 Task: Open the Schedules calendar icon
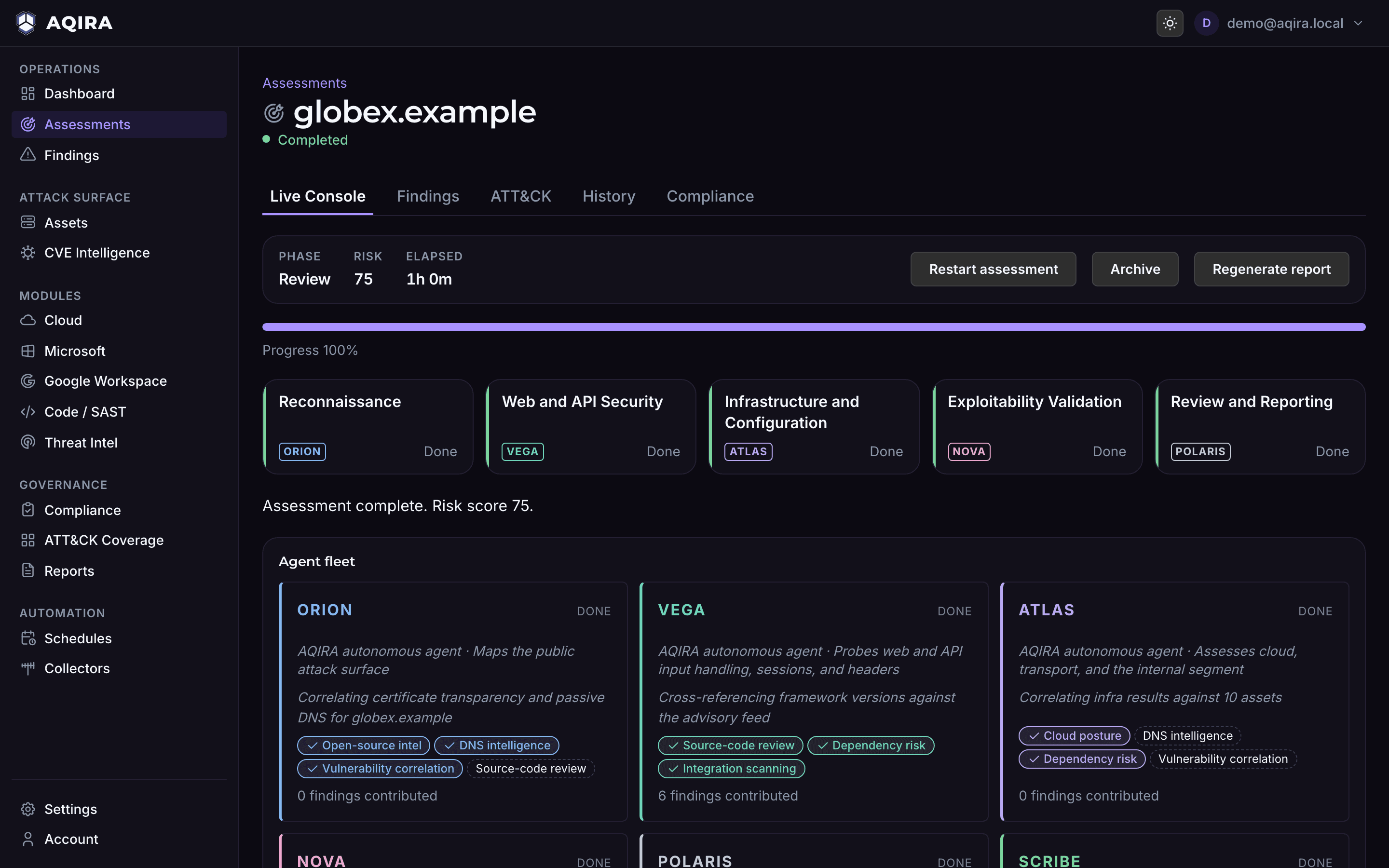tap(27, 638)
